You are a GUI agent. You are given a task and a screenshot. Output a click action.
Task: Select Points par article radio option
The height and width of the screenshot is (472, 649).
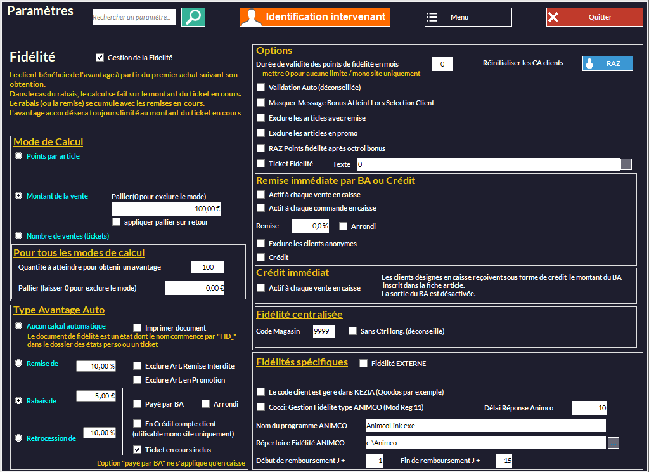click(x=19, y=157)
